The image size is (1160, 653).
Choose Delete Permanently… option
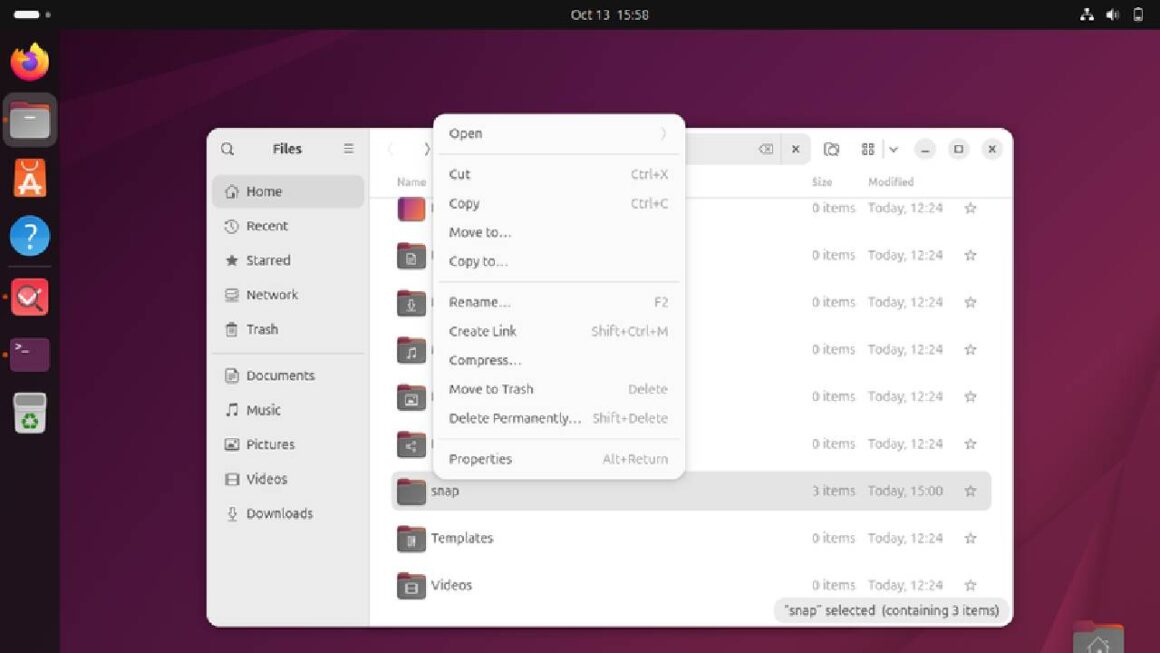pyautogui.click(x=559, y=419)
